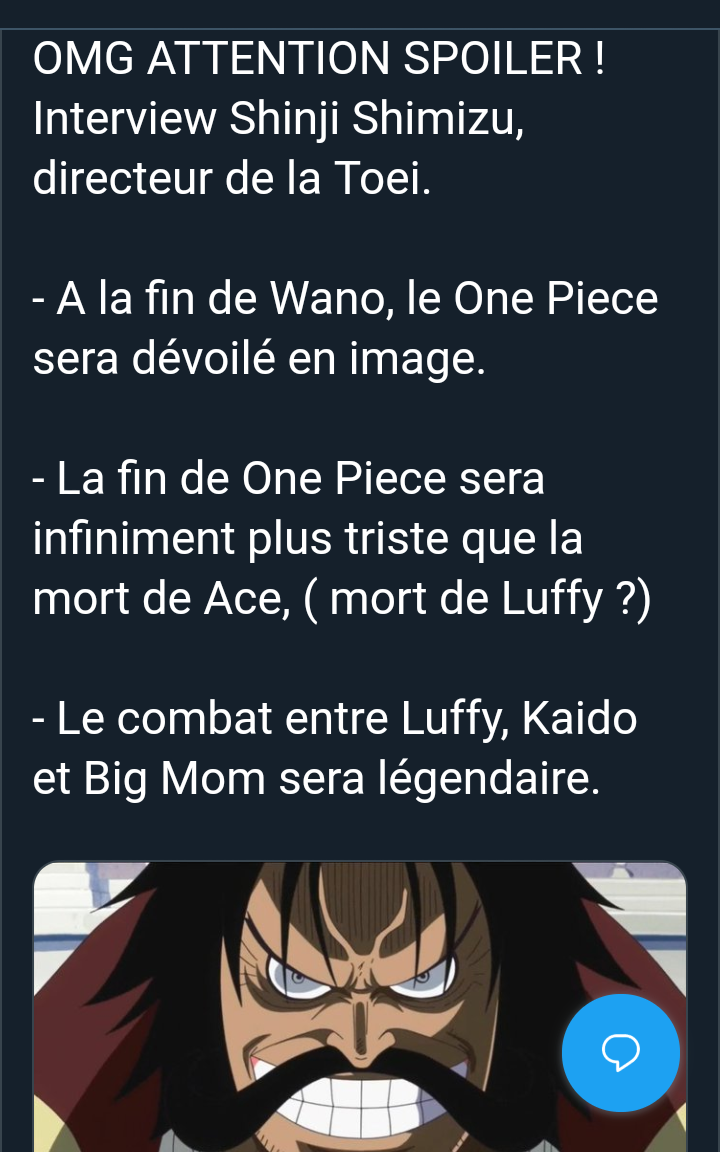Click the word 'légendaire.' ending the tweet

click(489, 779)
